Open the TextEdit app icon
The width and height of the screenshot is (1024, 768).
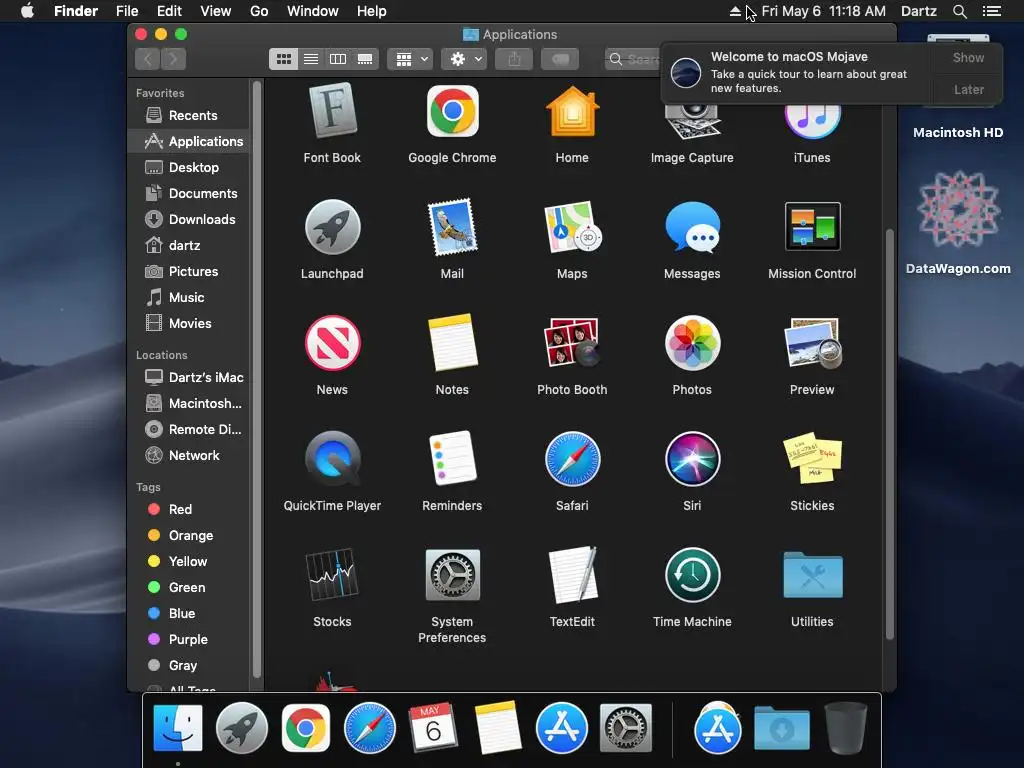click(572, 575)
